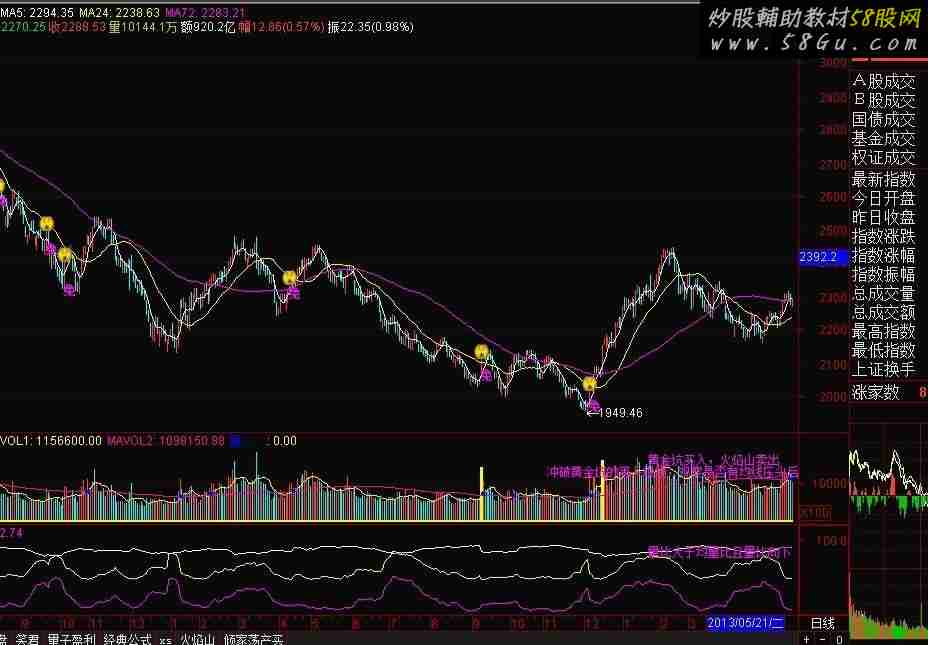Click the minus zoom button at bottom right
Viewport: 928px width, 645px height.
point(823,639)
